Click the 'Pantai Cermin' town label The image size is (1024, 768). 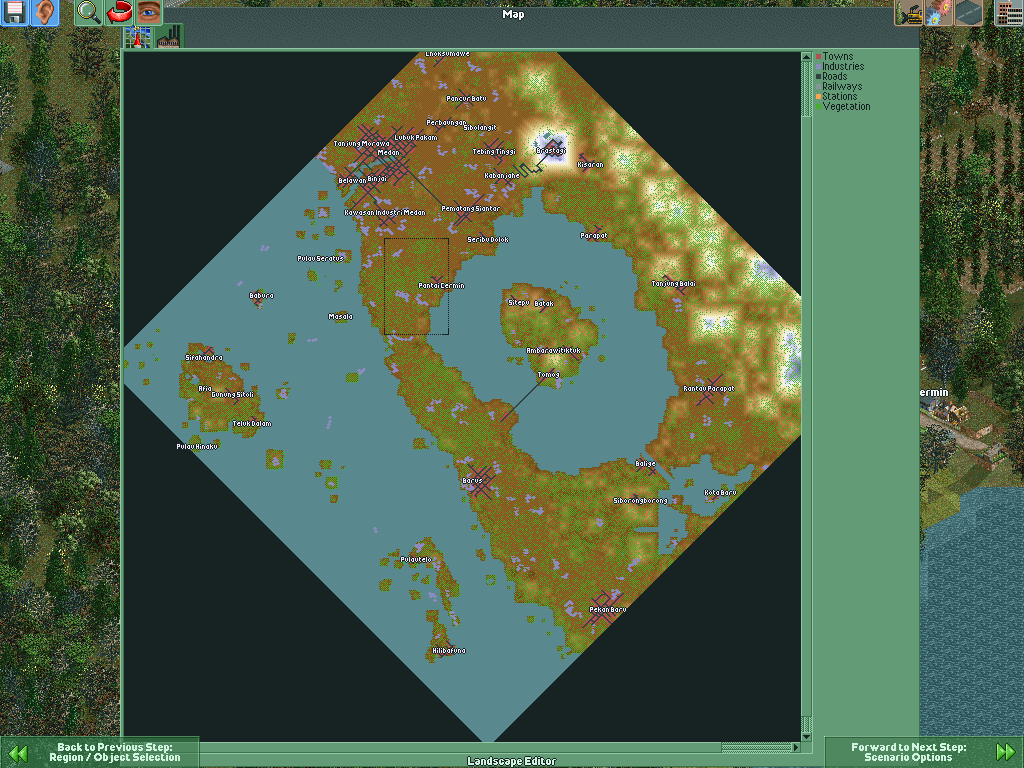coord(441,285)
